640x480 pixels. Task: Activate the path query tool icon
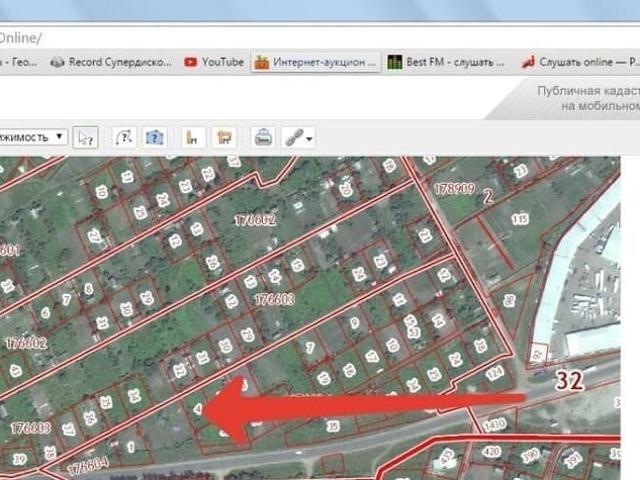pyautogui.click(x=124, y=138)
